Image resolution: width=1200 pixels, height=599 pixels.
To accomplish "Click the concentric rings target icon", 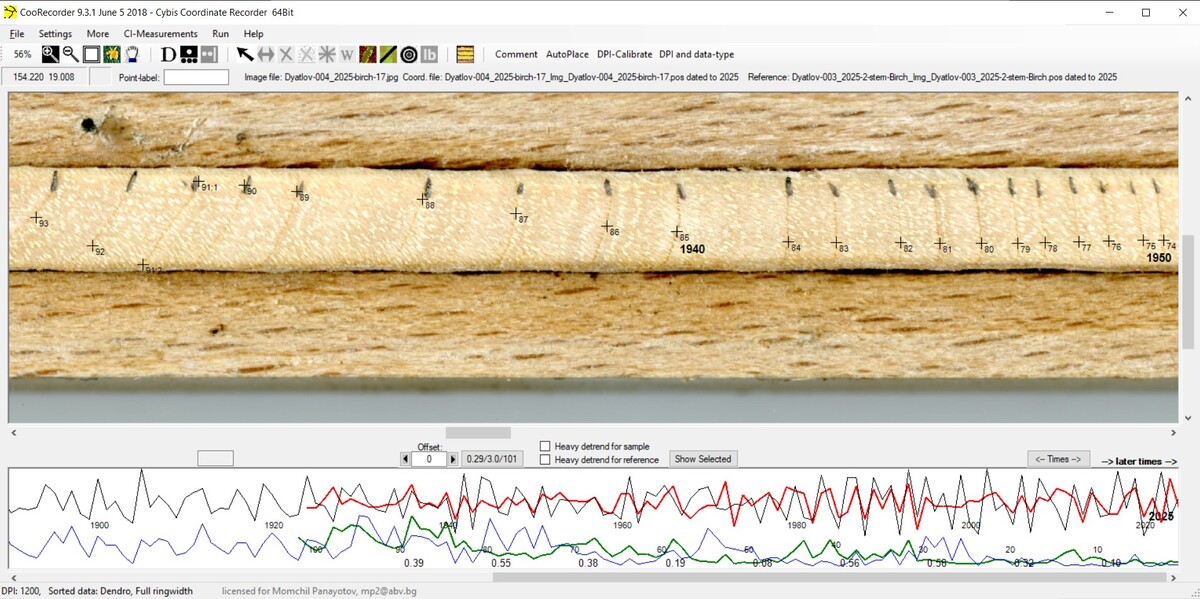I will pos(409,54).
